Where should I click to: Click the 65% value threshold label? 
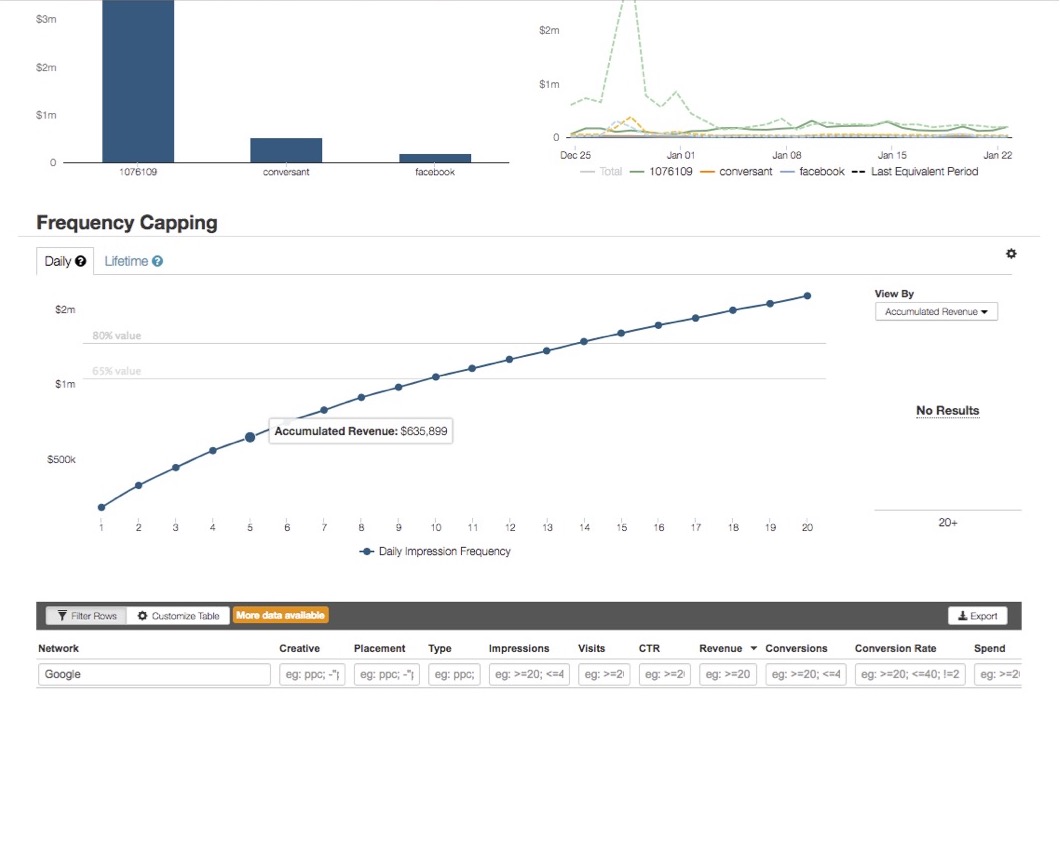click(117, 371)
